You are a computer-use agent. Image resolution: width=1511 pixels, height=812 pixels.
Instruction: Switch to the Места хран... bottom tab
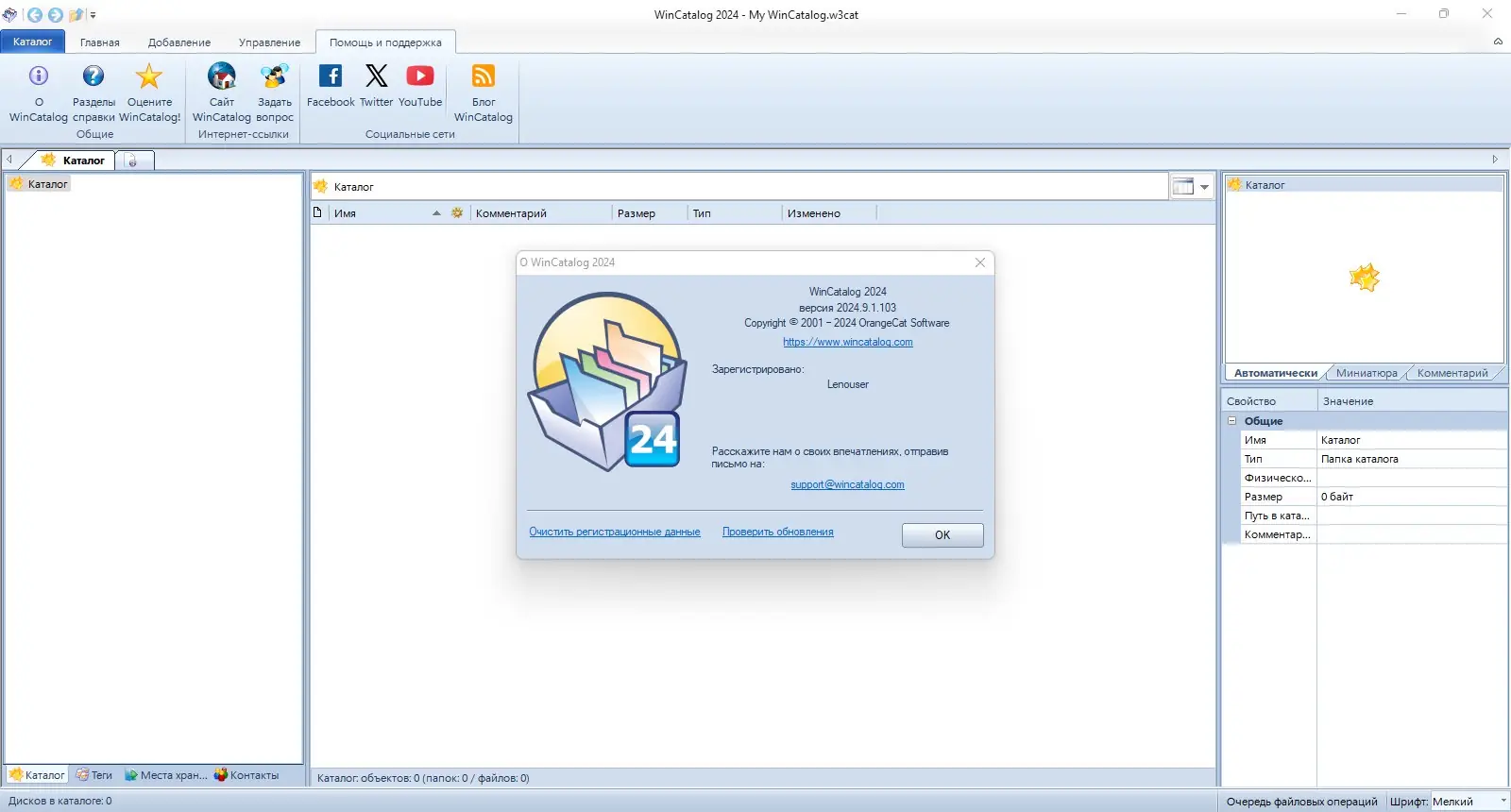coord(166,775)
